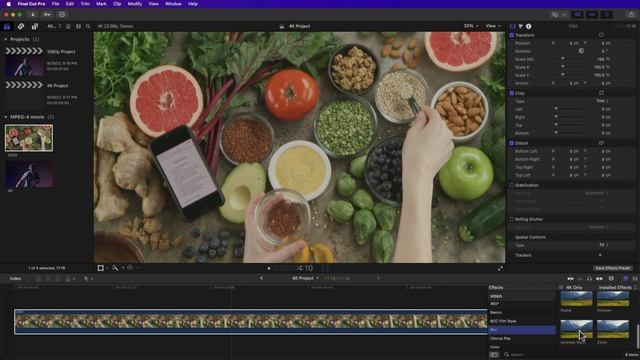Toggle the 4K Only checkbox in effects
The width and height of the screenshot is (640, 360).
click(561, 287)
